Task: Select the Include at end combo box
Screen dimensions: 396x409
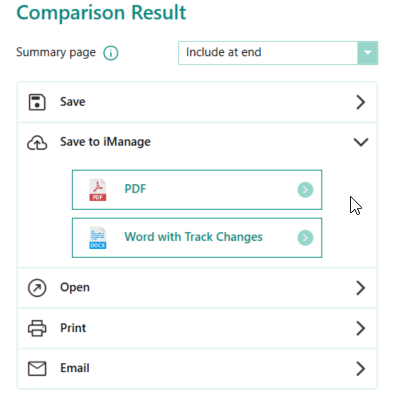Action: click(278, 53)
